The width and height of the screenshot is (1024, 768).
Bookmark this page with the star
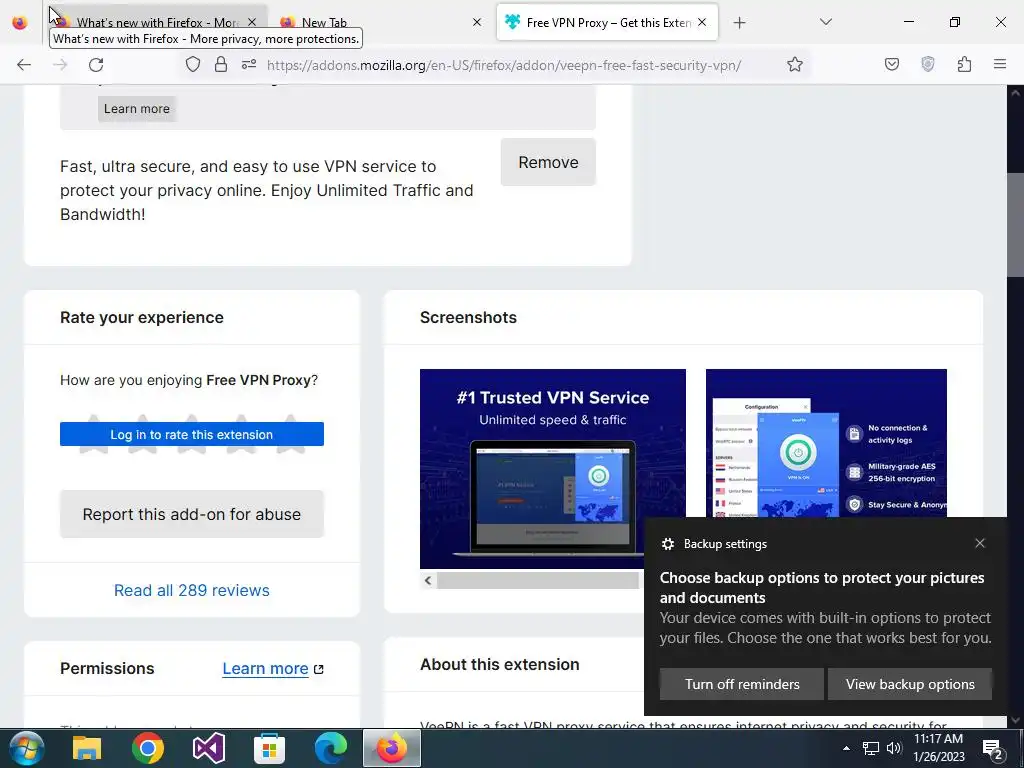pyautogui.click(x=794, y=64)
